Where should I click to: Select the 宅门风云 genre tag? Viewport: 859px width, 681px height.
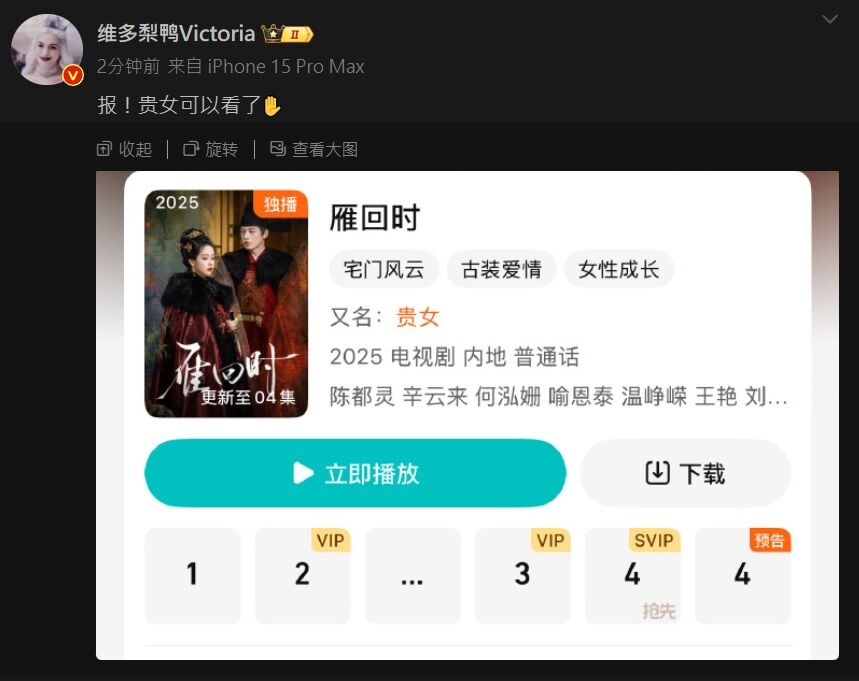(384, 269)
